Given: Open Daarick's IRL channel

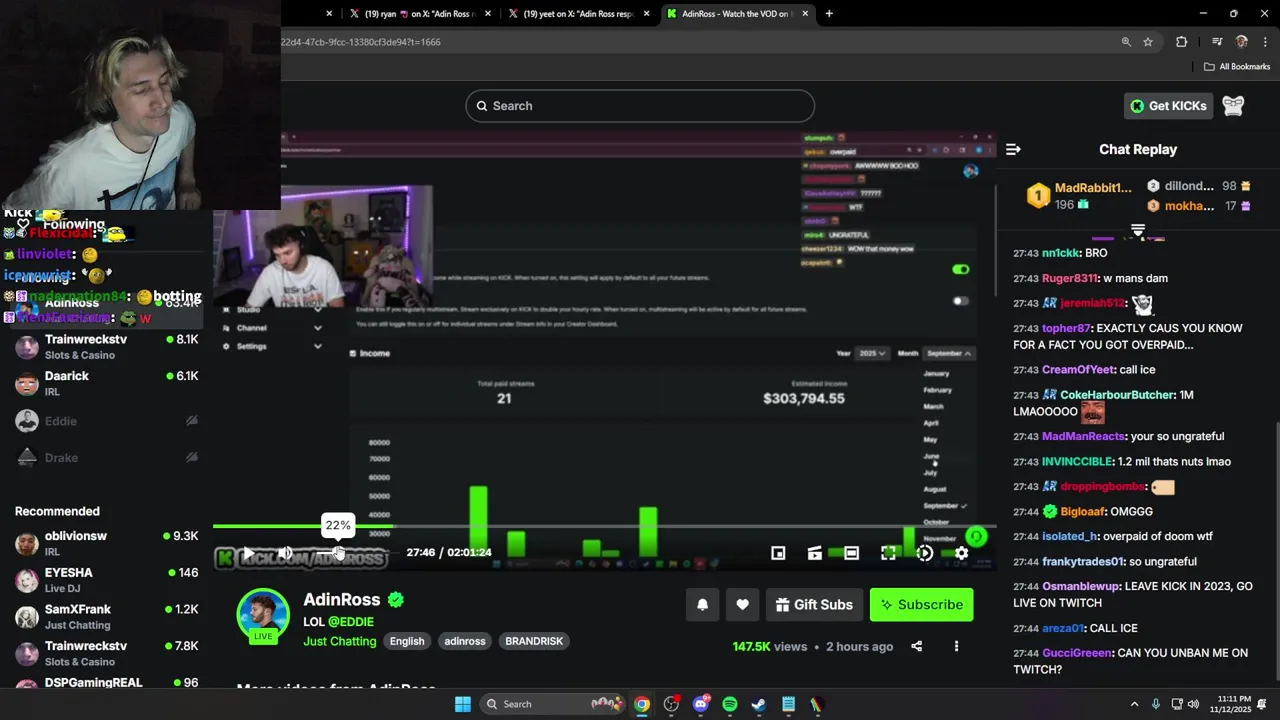Looking at the screenshot, I should coord(107,384).
